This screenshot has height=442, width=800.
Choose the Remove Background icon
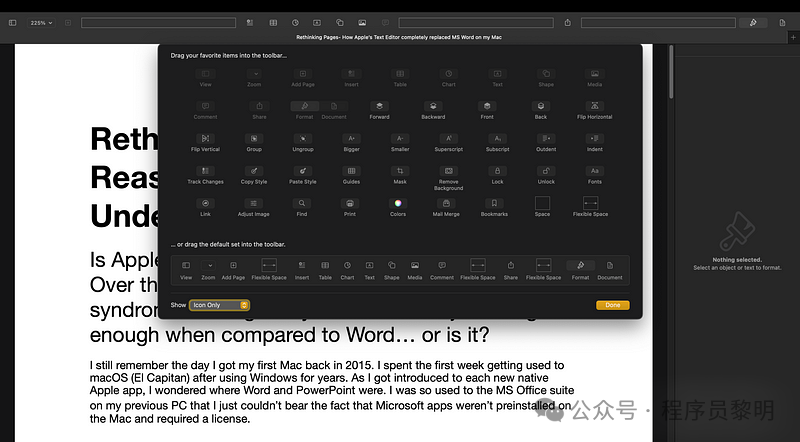[449, 171]
